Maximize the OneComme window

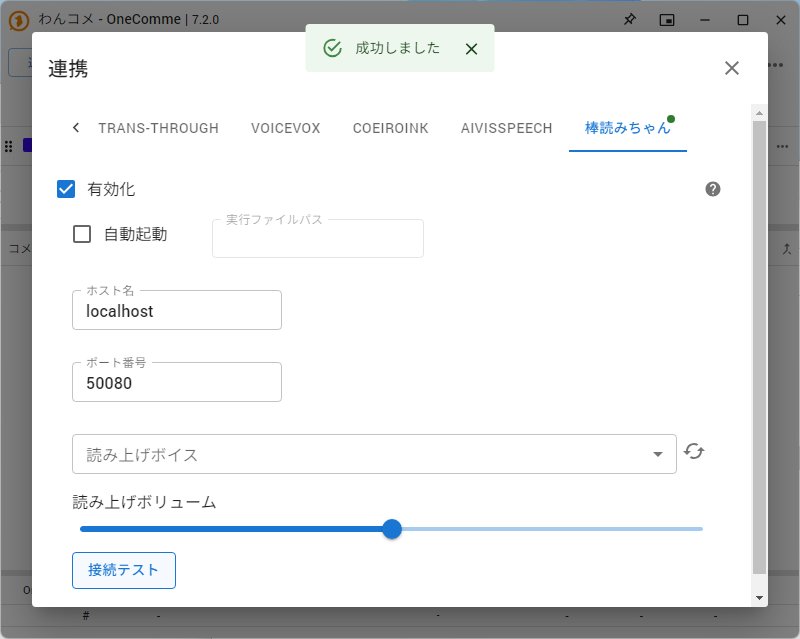(x=743, y=20)
